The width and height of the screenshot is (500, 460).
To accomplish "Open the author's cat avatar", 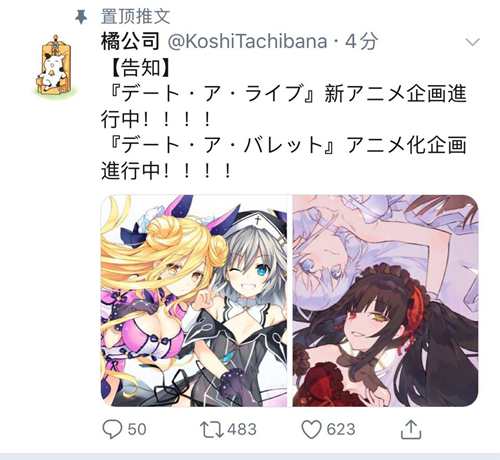I will [55, 65].
